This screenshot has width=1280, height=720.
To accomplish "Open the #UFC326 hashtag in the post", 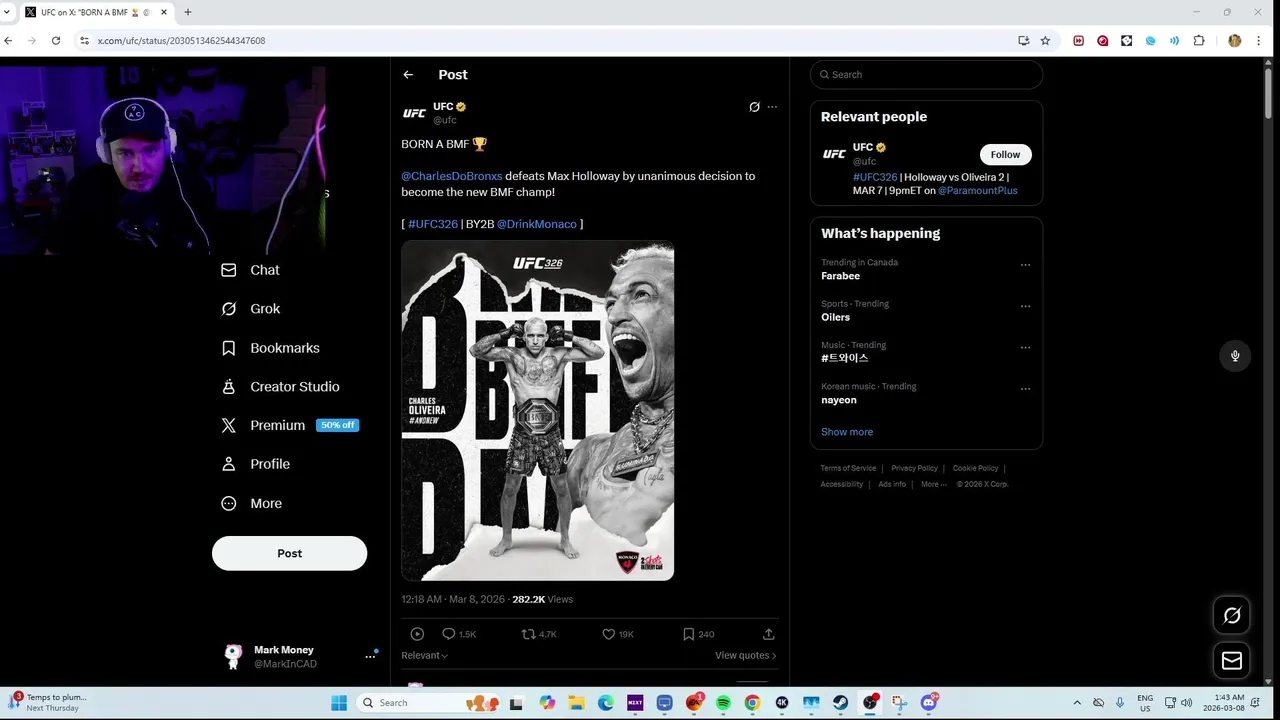I will pos(432,224).
